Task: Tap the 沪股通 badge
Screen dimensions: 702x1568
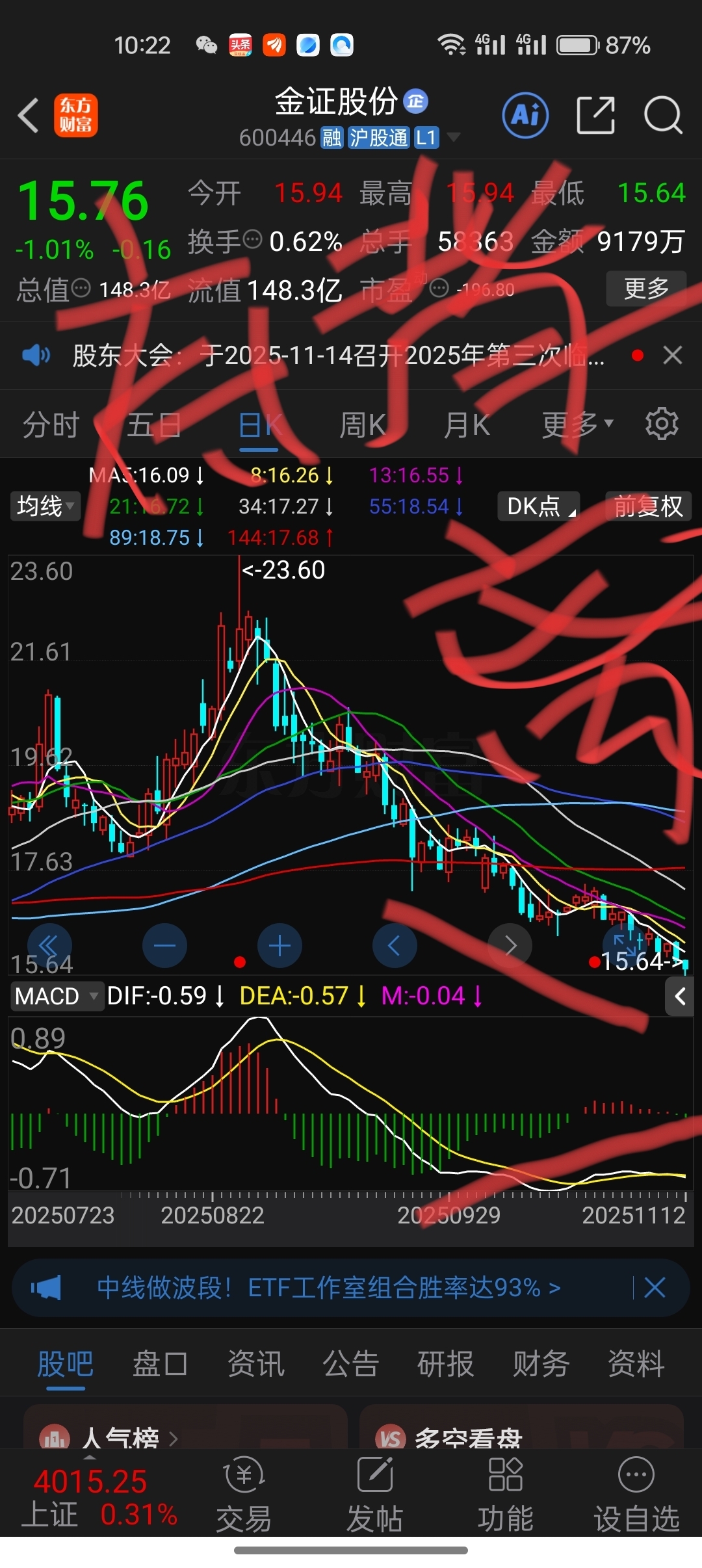Action: [x=378, y=138]
